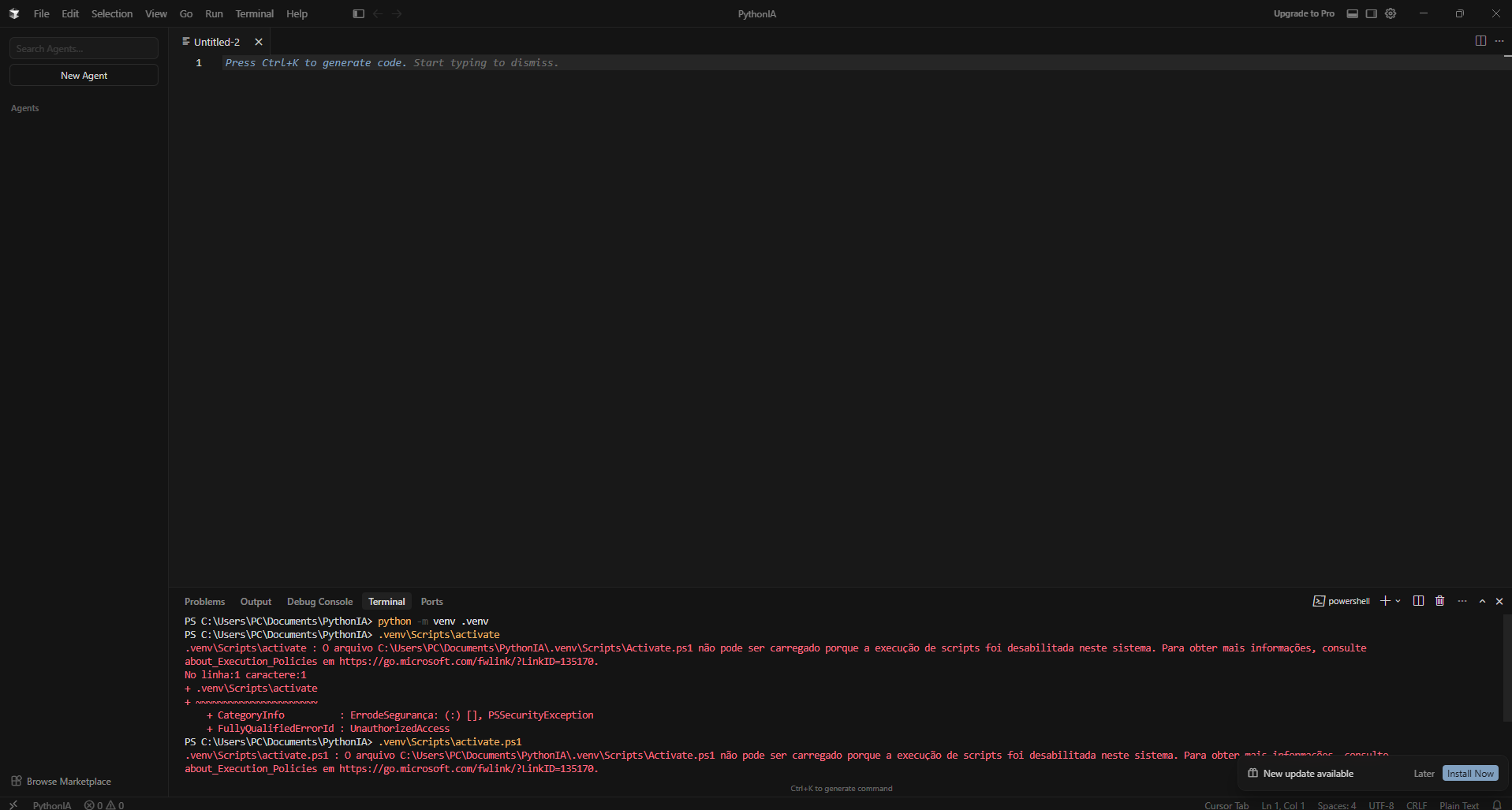Screen dimensions: 1512x810
Task: Split the editor with the split icon
Action: pyautogui.click(x=1480, y=41)
